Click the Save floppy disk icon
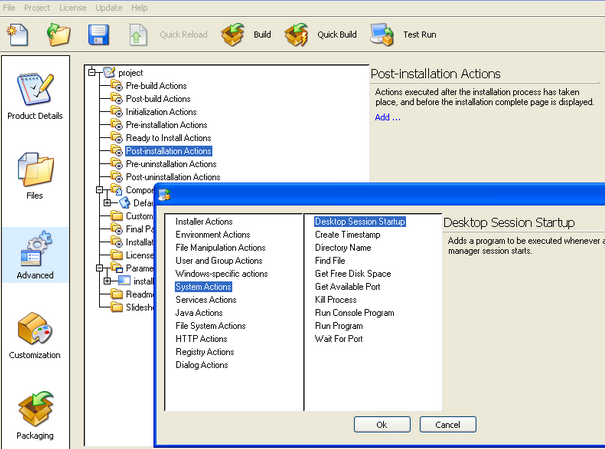605x449 pixels. [98, 35]
